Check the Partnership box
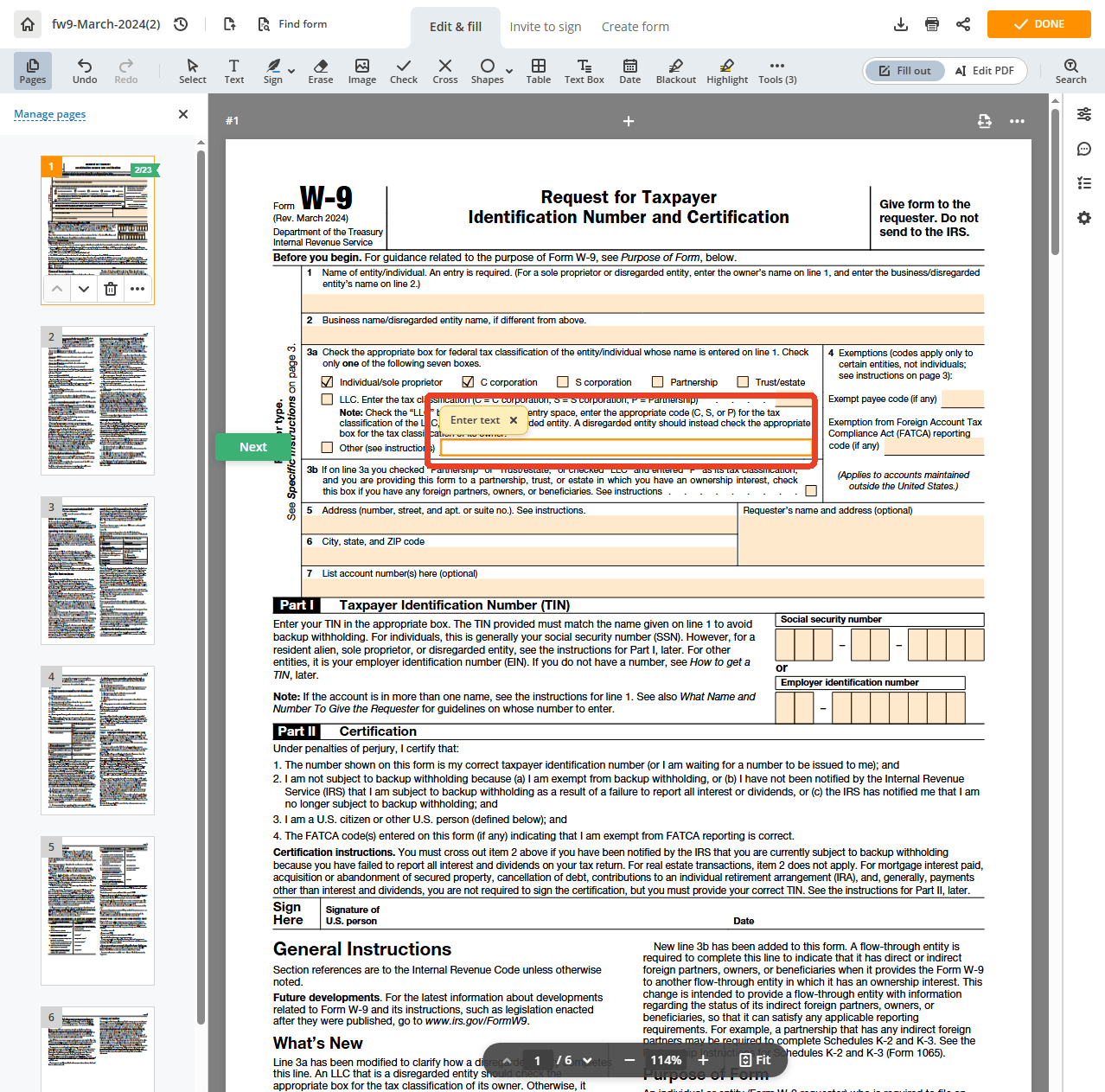The image size is (1105, 1092). click(x=657, y=381)
